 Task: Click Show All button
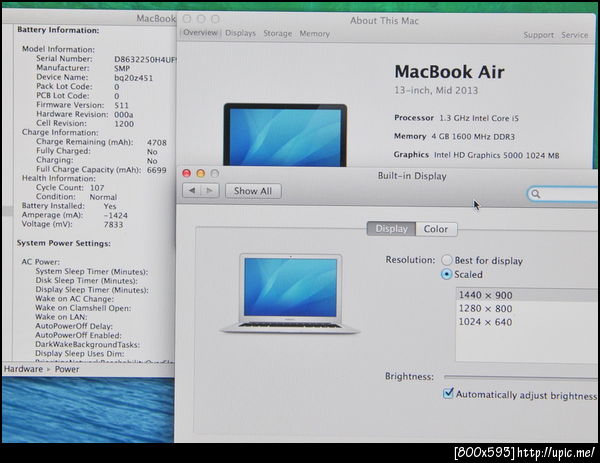click(x=253, y=191)
